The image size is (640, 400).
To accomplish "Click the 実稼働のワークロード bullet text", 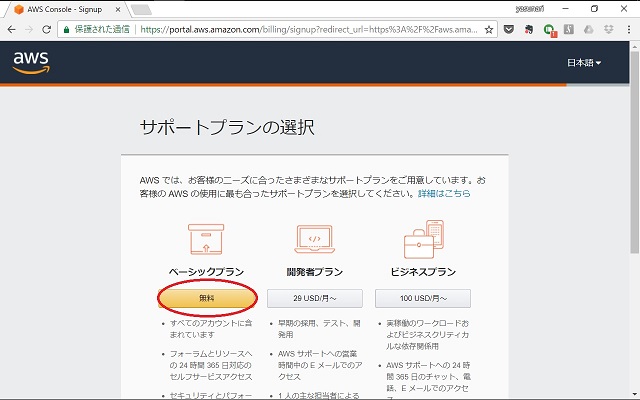I will [428, 335].
